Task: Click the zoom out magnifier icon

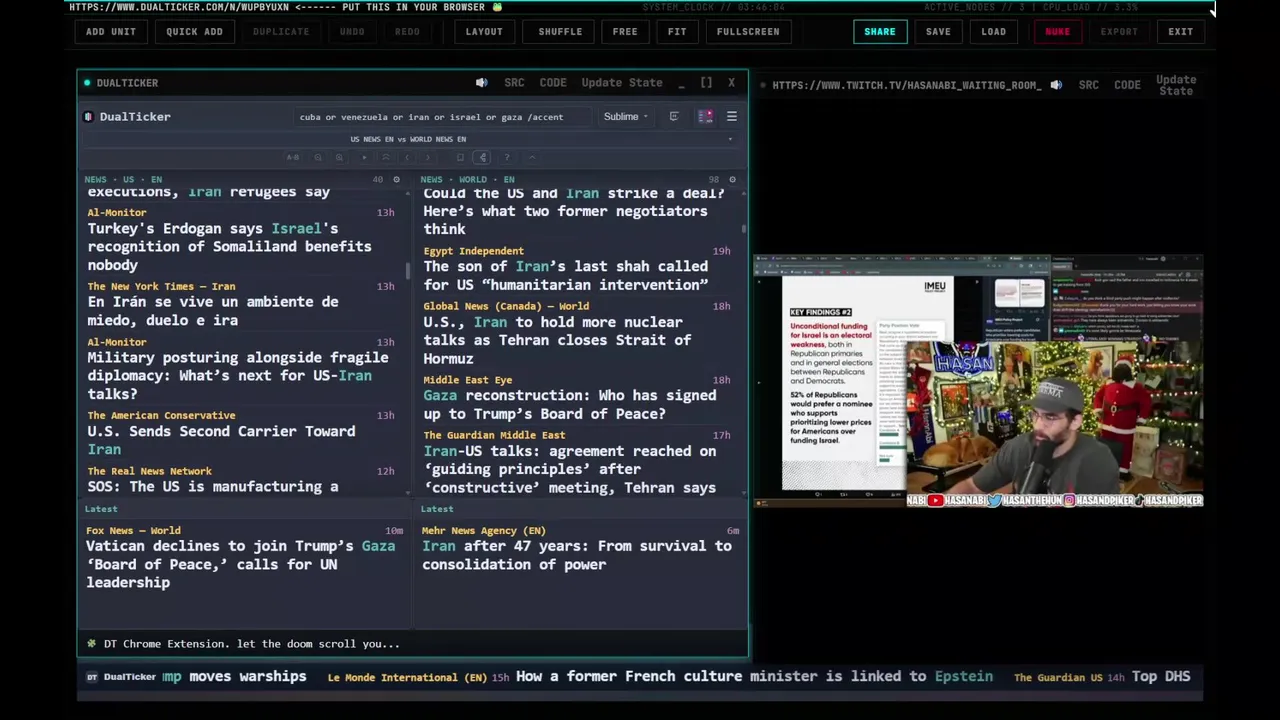Action: (x=318, y=157)
